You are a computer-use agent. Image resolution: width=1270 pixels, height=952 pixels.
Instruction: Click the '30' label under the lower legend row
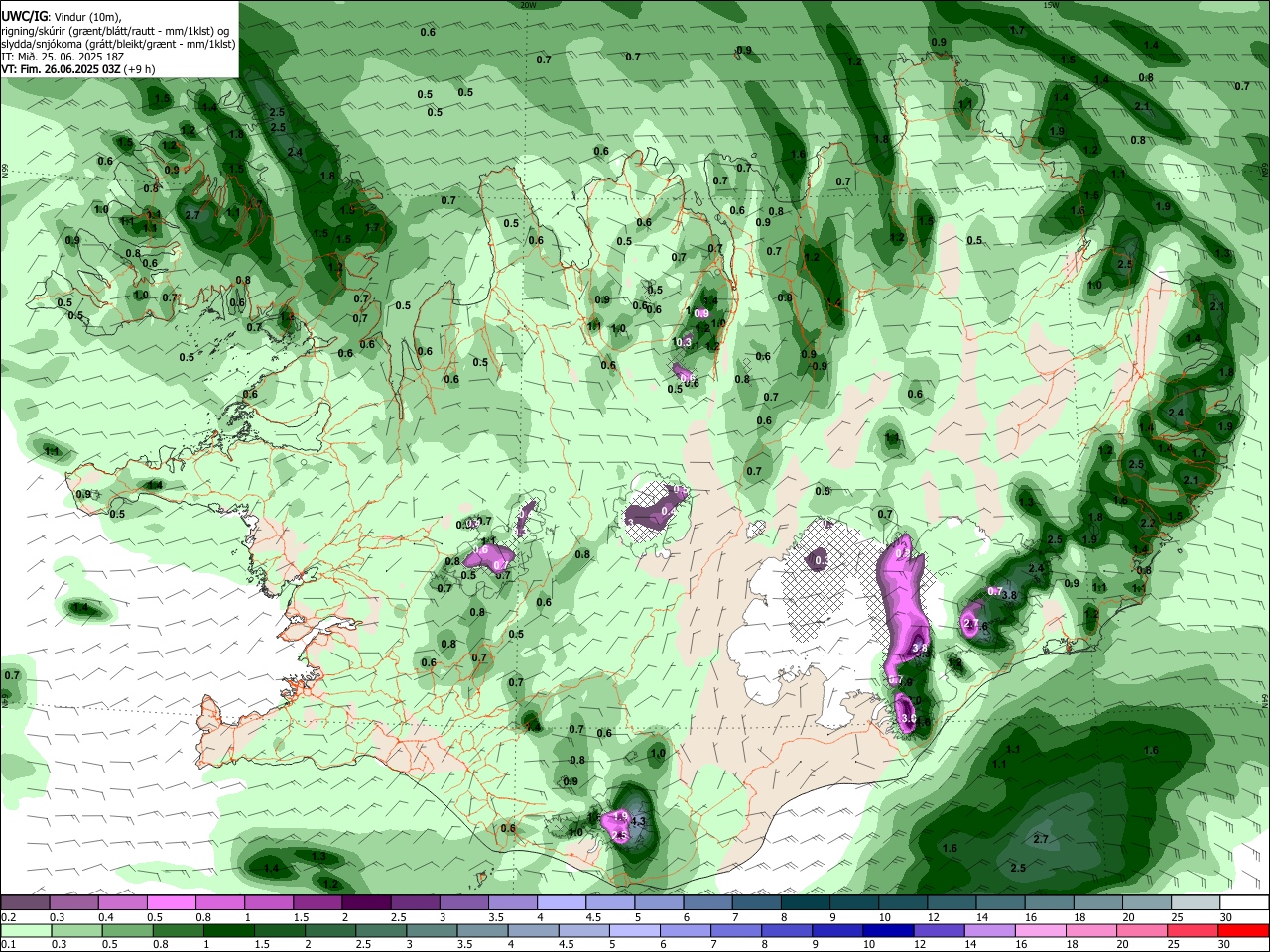tap(1226, 944)
